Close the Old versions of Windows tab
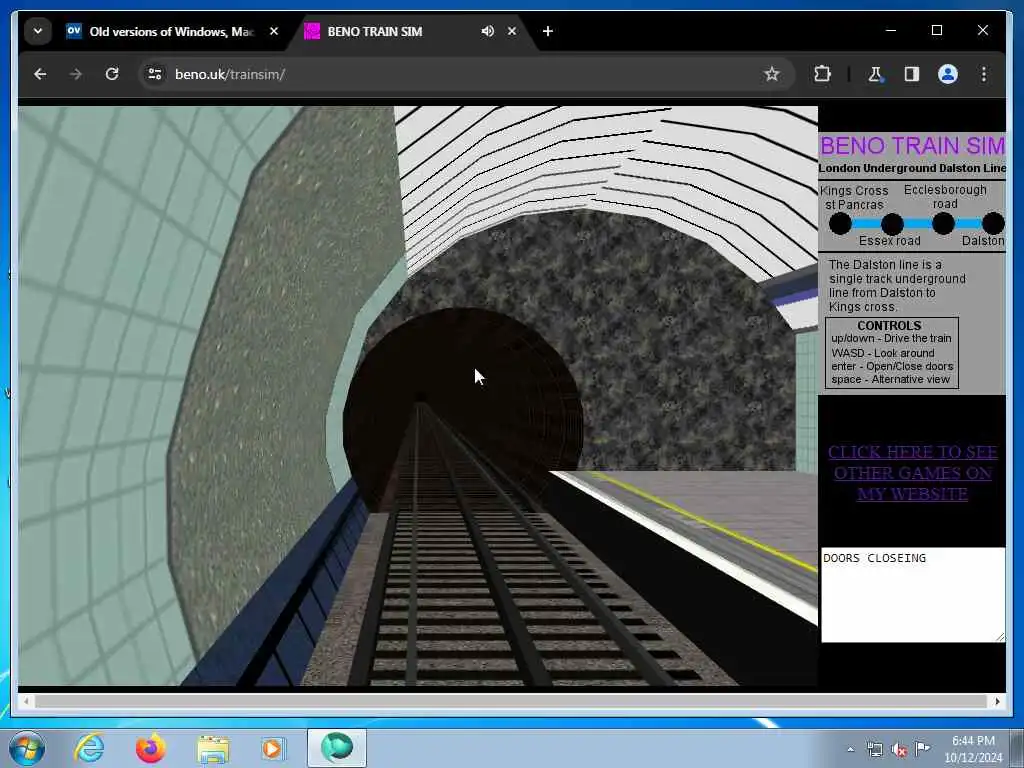Screen dimensions: 1024x768 tap(274, 31)
